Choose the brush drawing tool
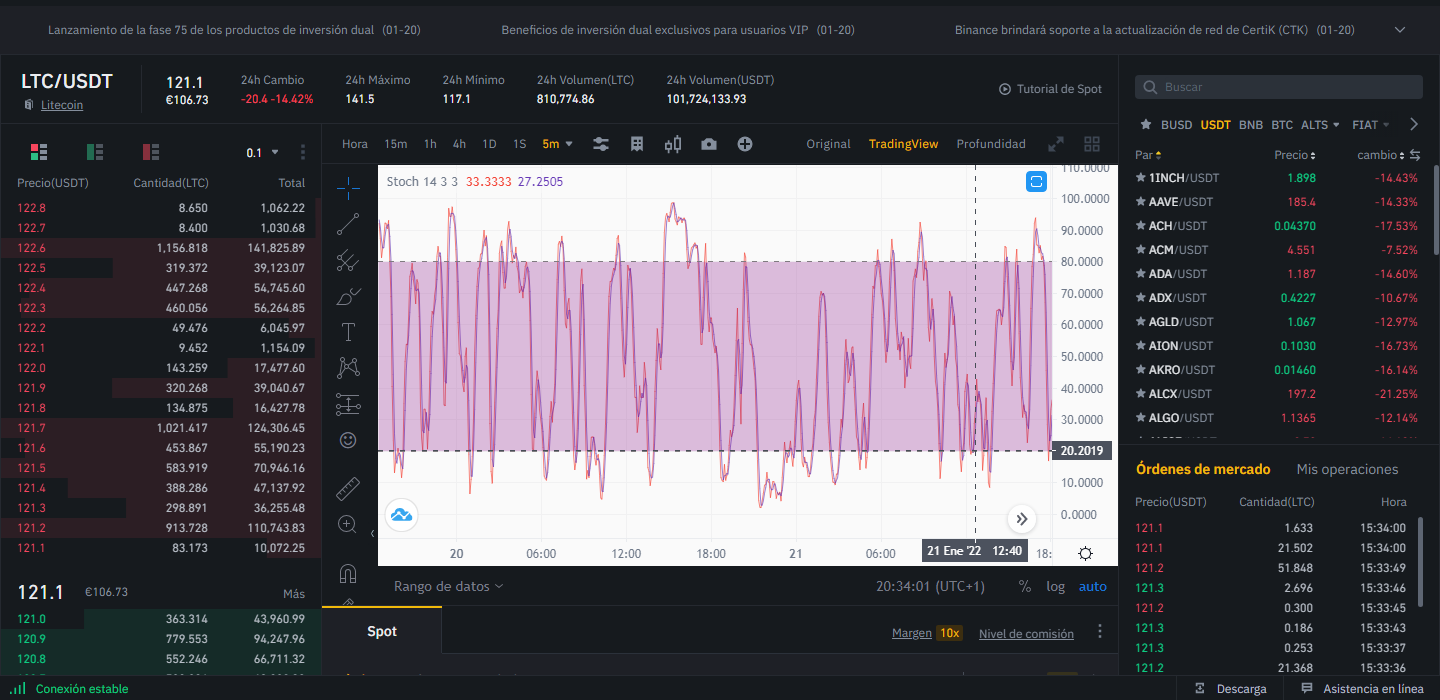This screenshot has height=700, width=1440. (x=348, y=296)
